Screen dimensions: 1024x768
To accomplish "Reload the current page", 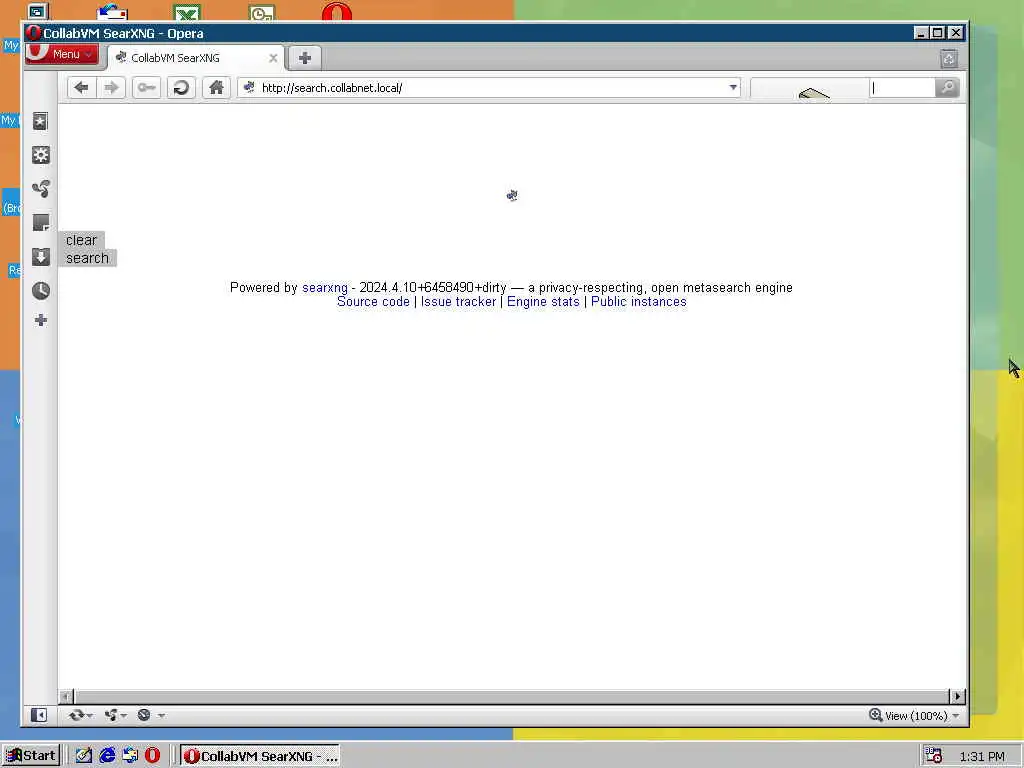I will [x=181, y=88].
